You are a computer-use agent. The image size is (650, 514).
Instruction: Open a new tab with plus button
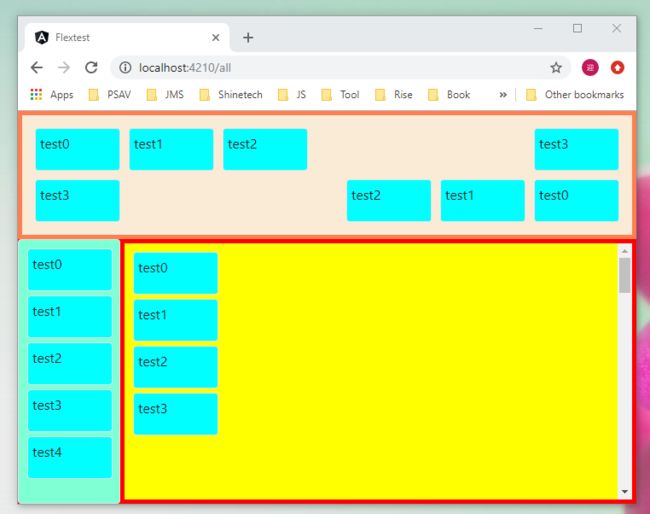(x=248, y=38)
